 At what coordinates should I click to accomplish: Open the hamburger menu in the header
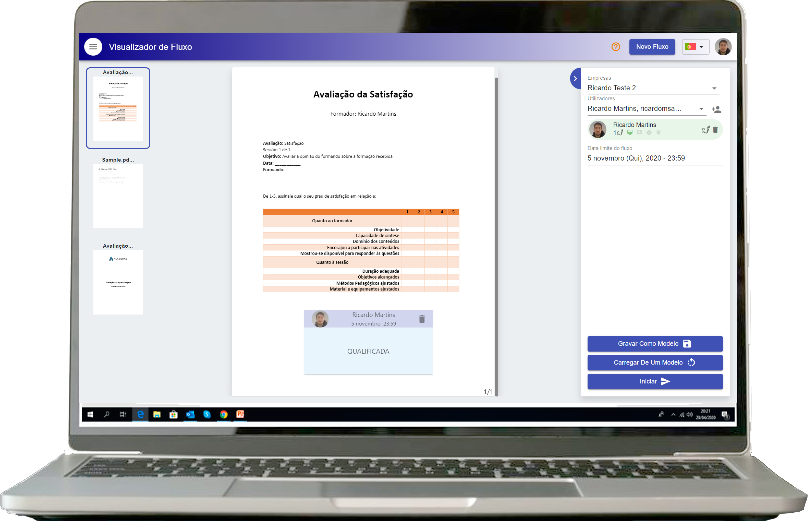click(93, 47)
